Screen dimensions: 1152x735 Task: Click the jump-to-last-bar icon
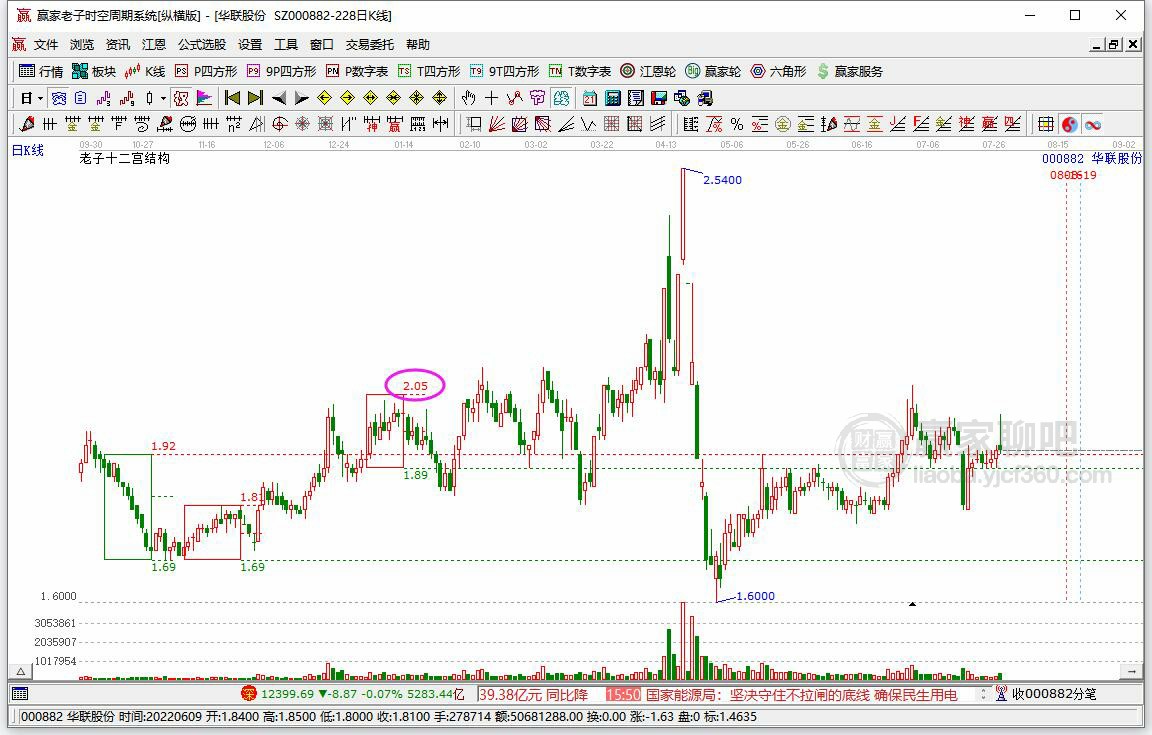click(x=255, y=98)
